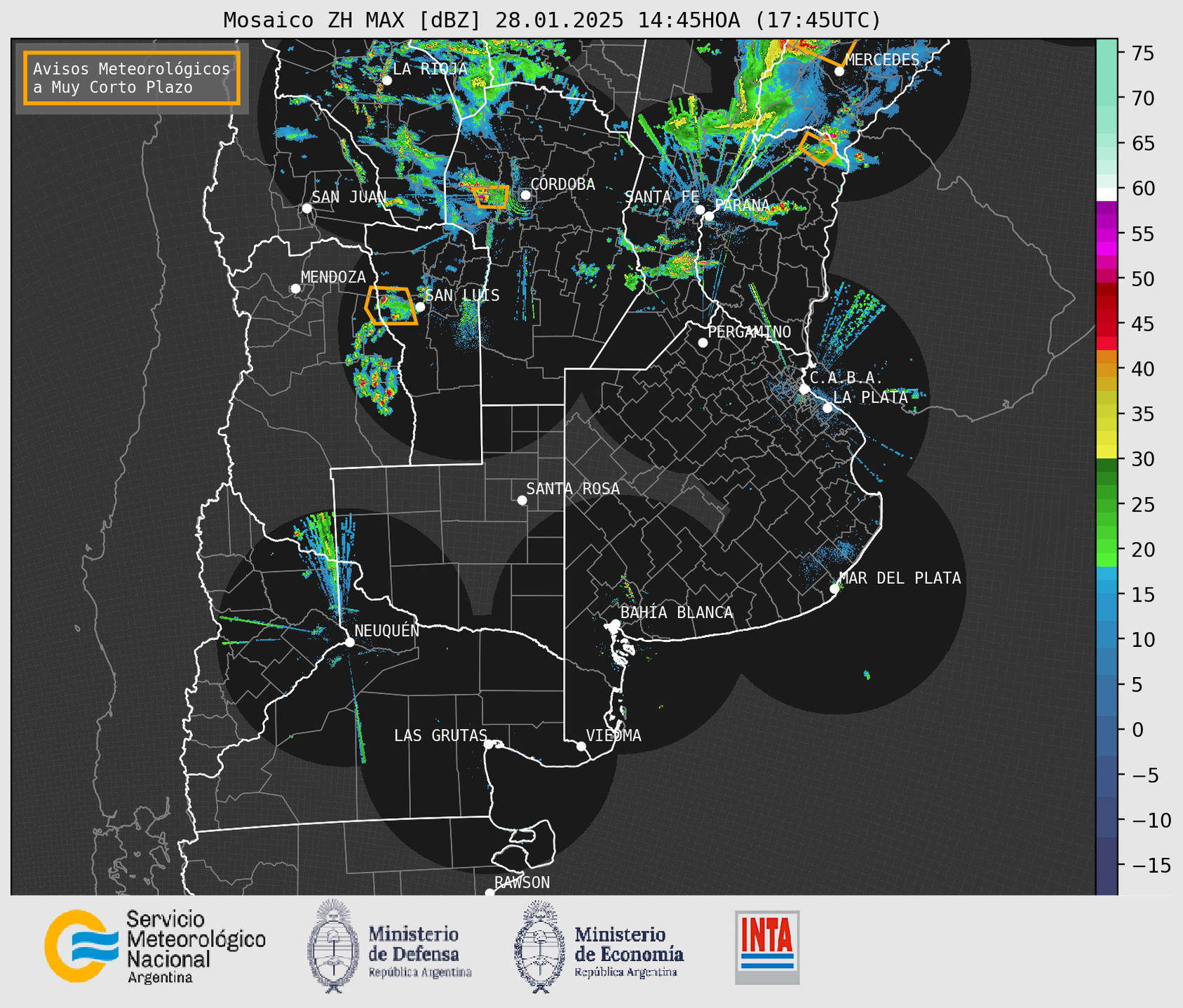Click the −15 dBZ label on color scale

coord(1150,865)
